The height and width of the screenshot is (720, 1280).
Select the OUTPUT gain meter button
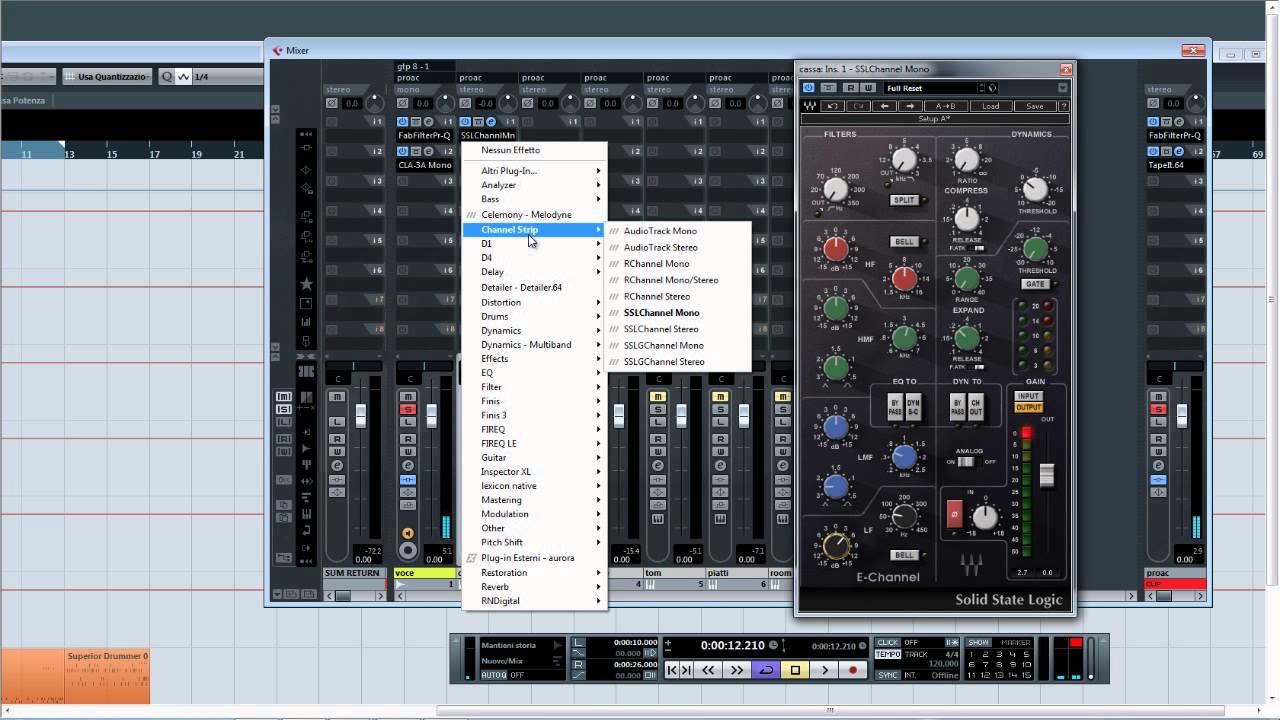click(x=1028, y=407)
